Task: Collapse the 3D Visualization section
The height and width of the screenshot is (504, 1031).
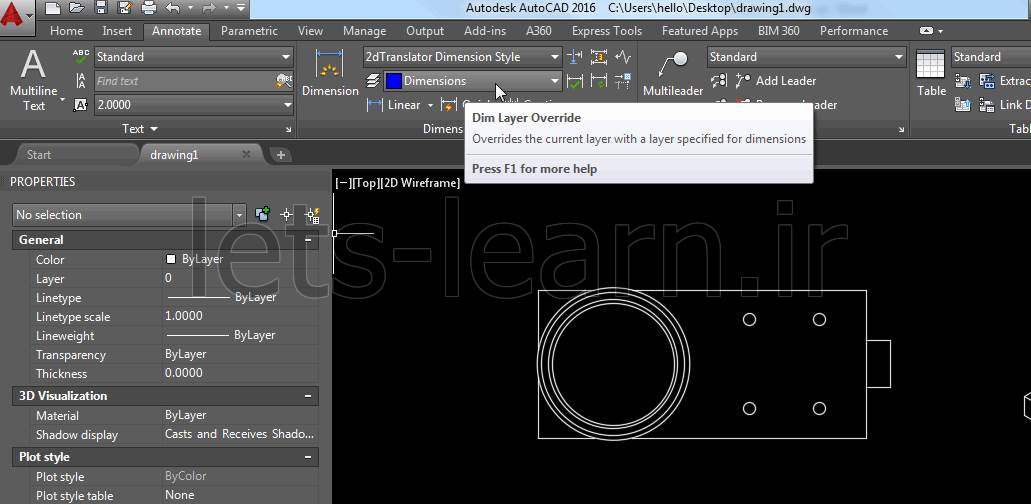Action: (x=308, y=396)
